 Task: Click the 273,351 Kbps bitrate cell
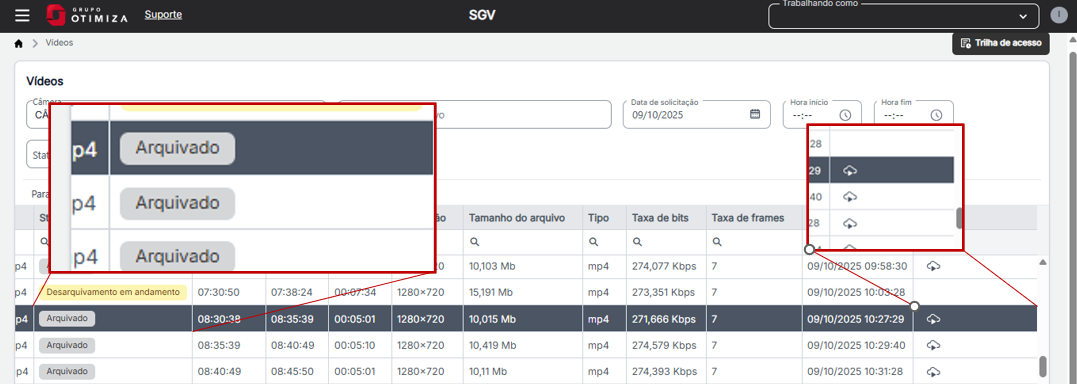pos(666,292)
